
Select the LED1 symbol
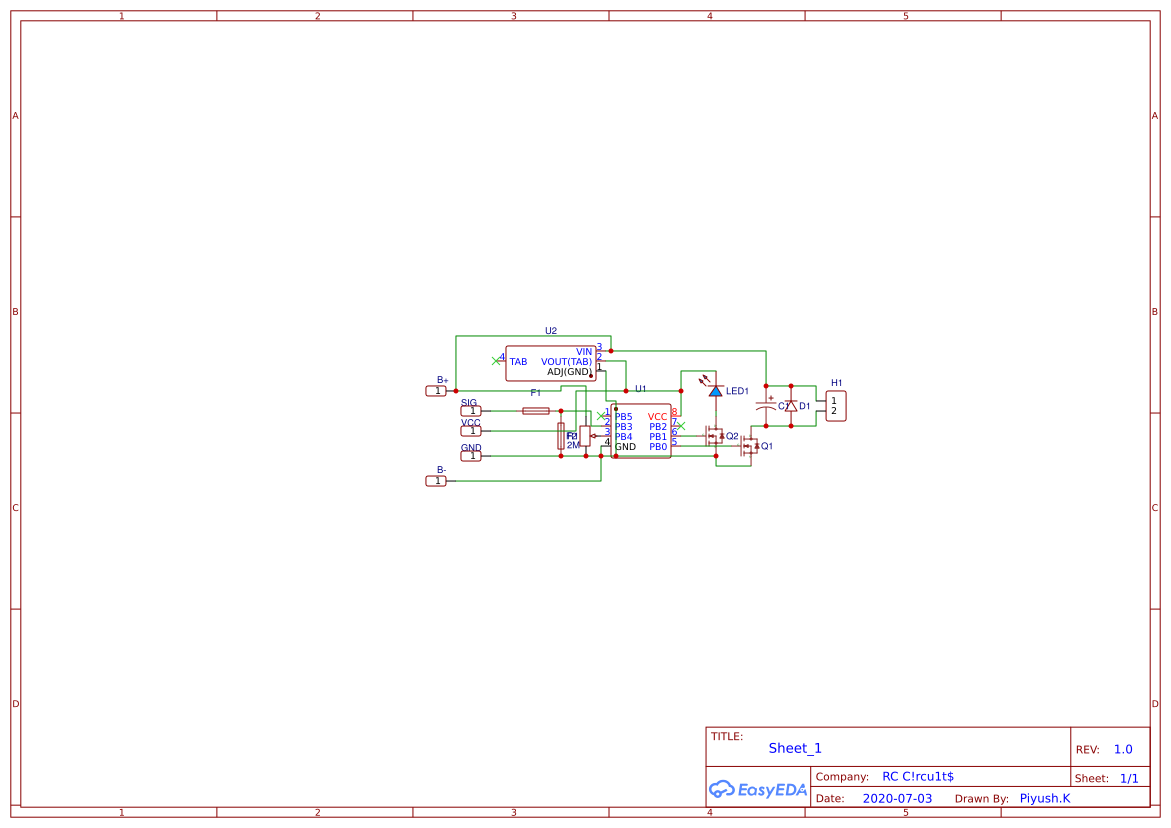point(716,391)
